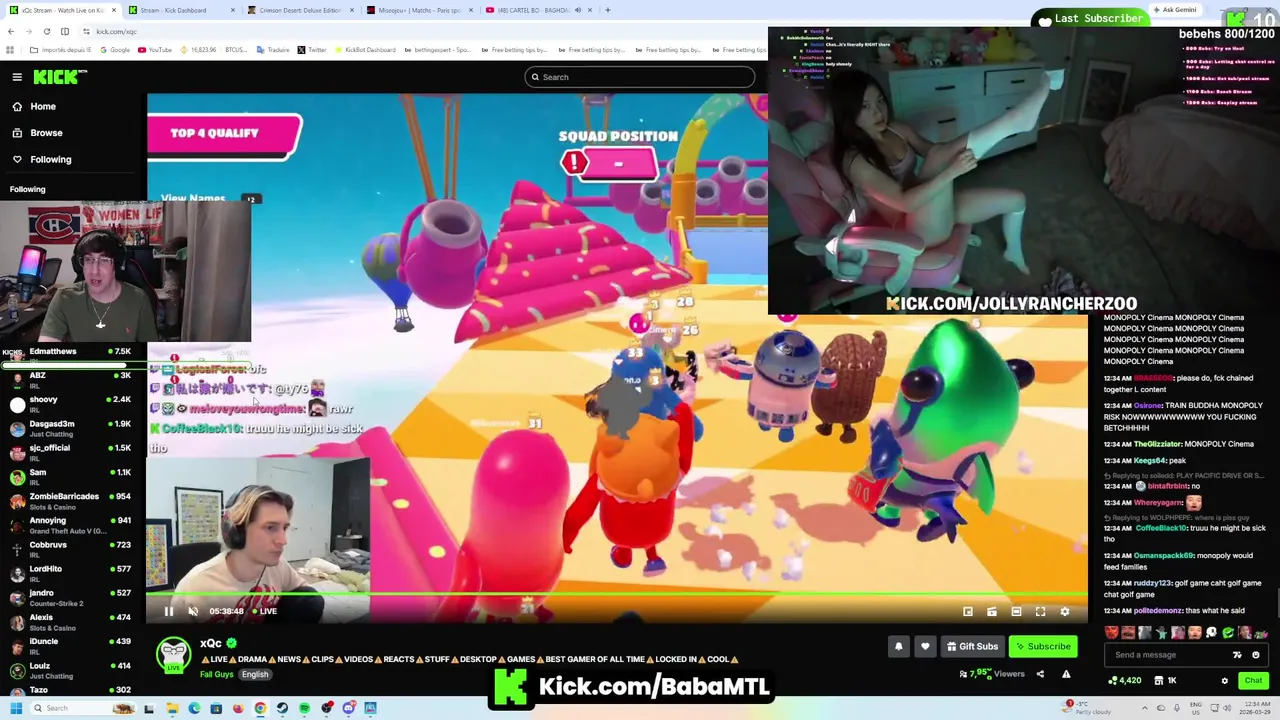Toggle mini player mode
1280x720 pixels.
tap(967, 611)
